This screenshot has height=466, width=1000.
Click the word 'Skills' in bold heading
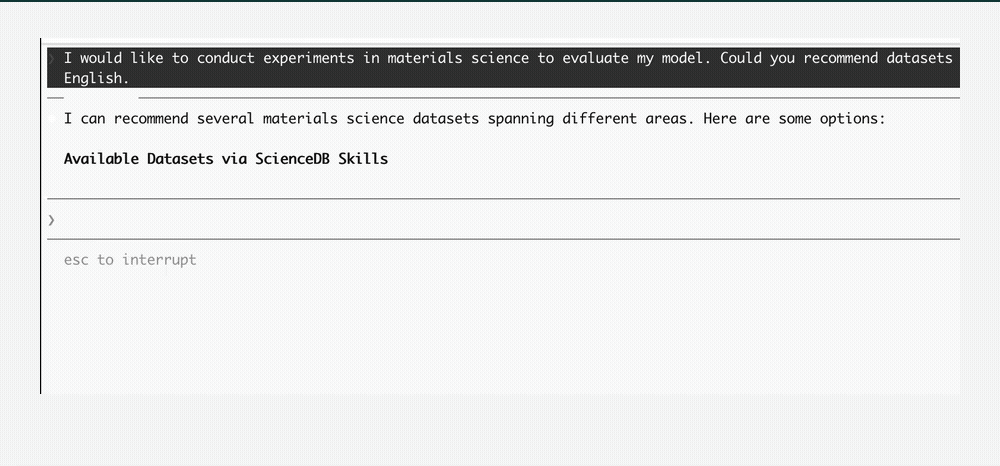[x=363, y=159]
